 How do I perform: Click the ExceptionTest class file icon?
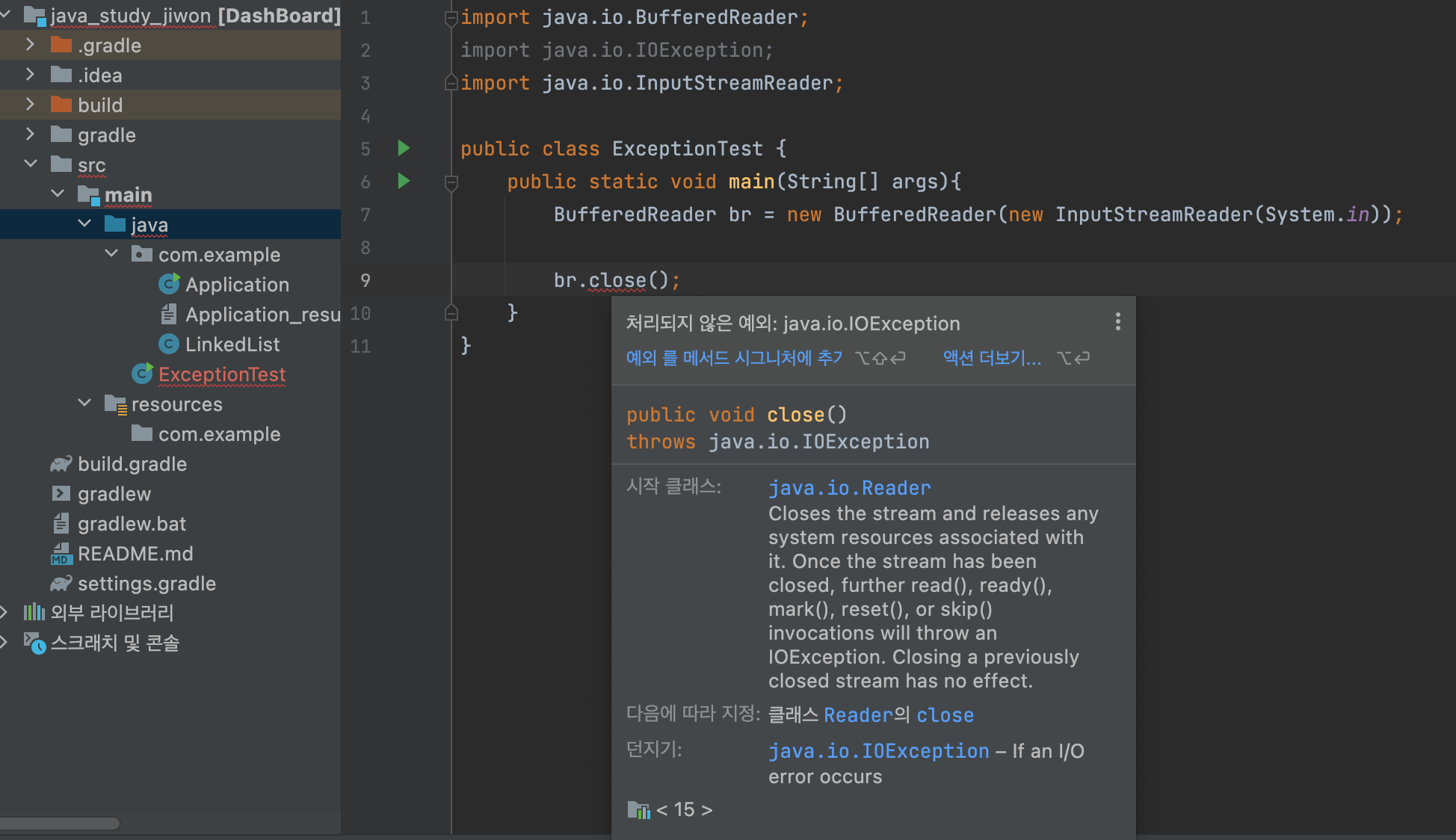(142, 373)
